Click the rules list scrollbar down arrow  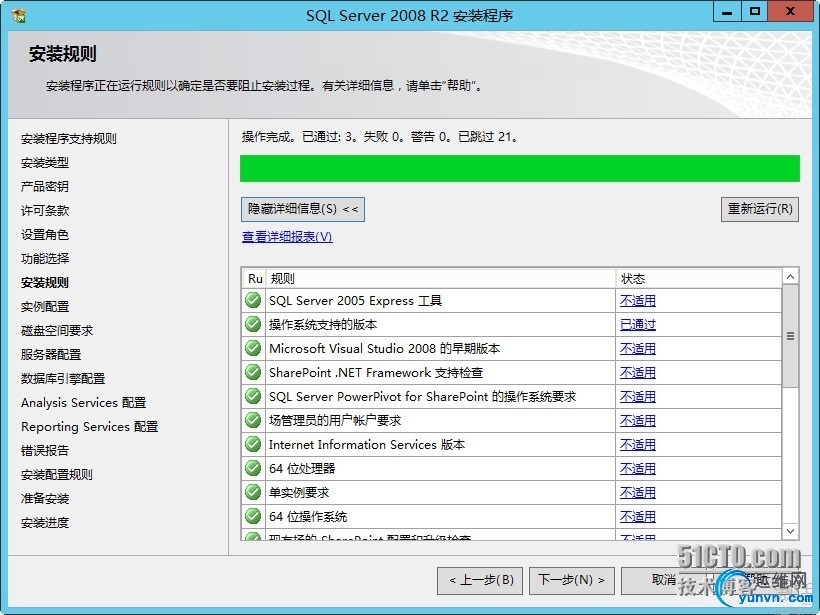791,531
